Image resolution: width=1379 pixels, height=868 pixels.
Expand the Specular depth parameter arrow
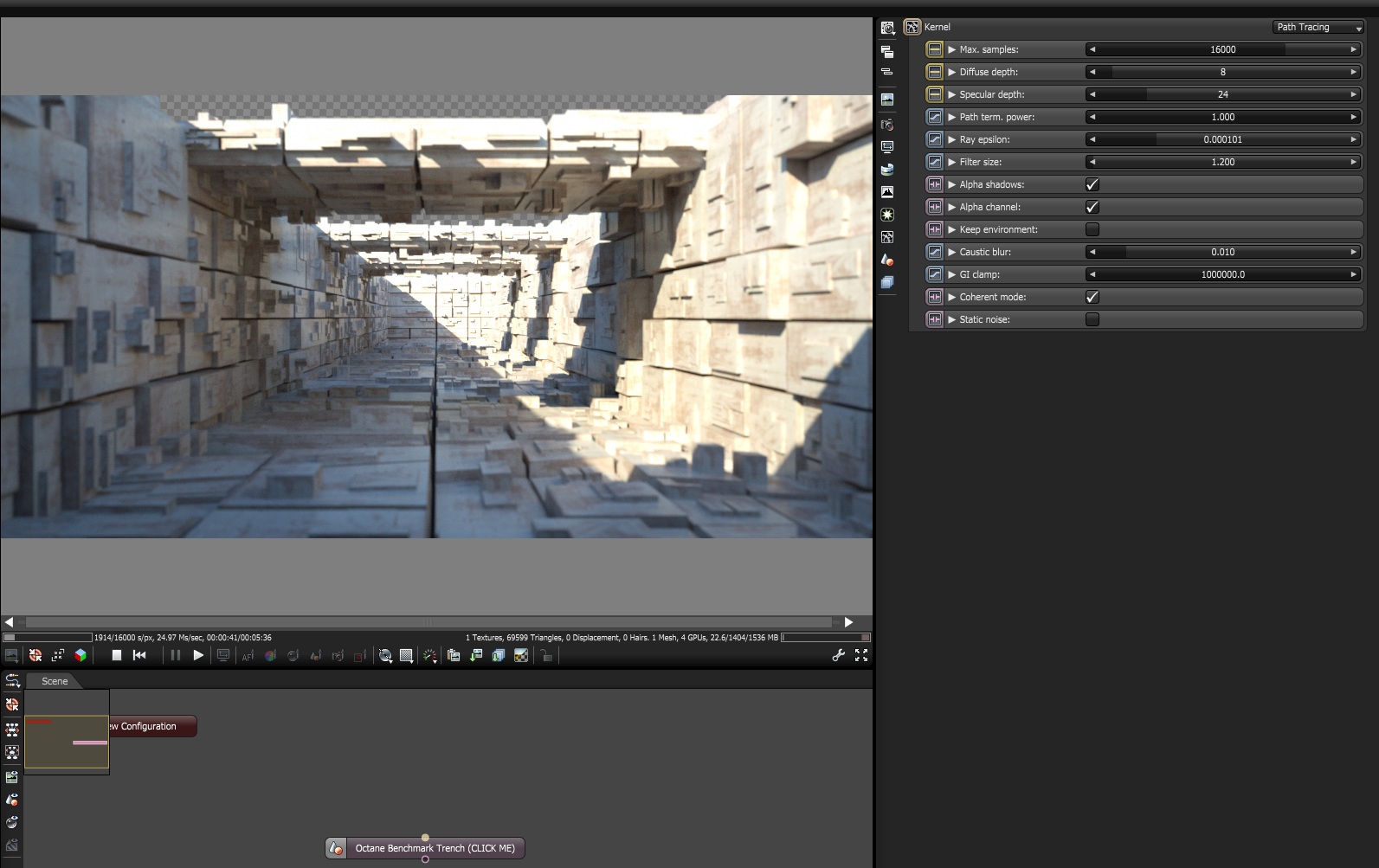click(952, 94)
